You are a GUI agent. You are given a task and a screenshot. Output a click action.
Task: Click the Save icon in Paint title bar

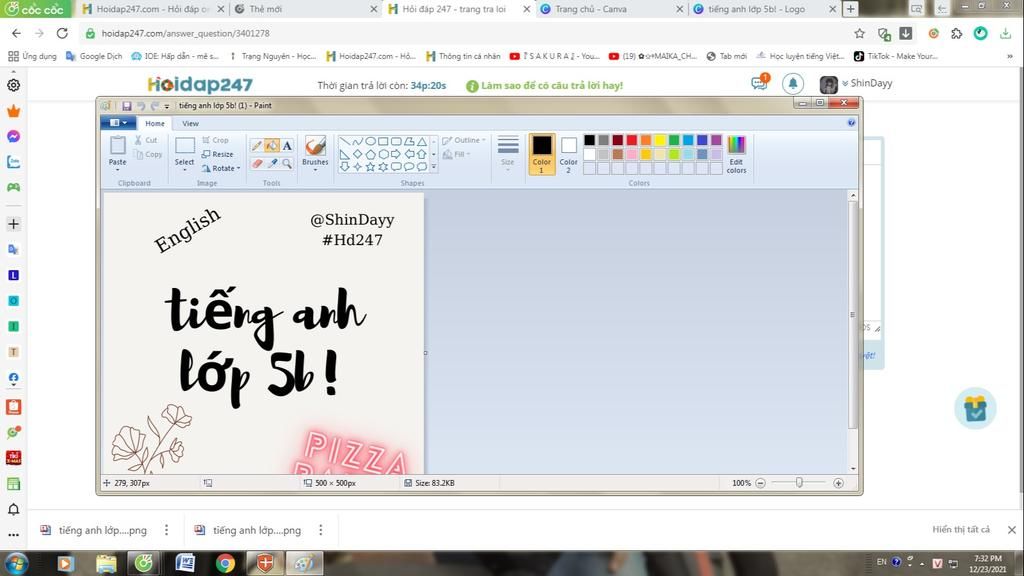(x=127, y=106)
